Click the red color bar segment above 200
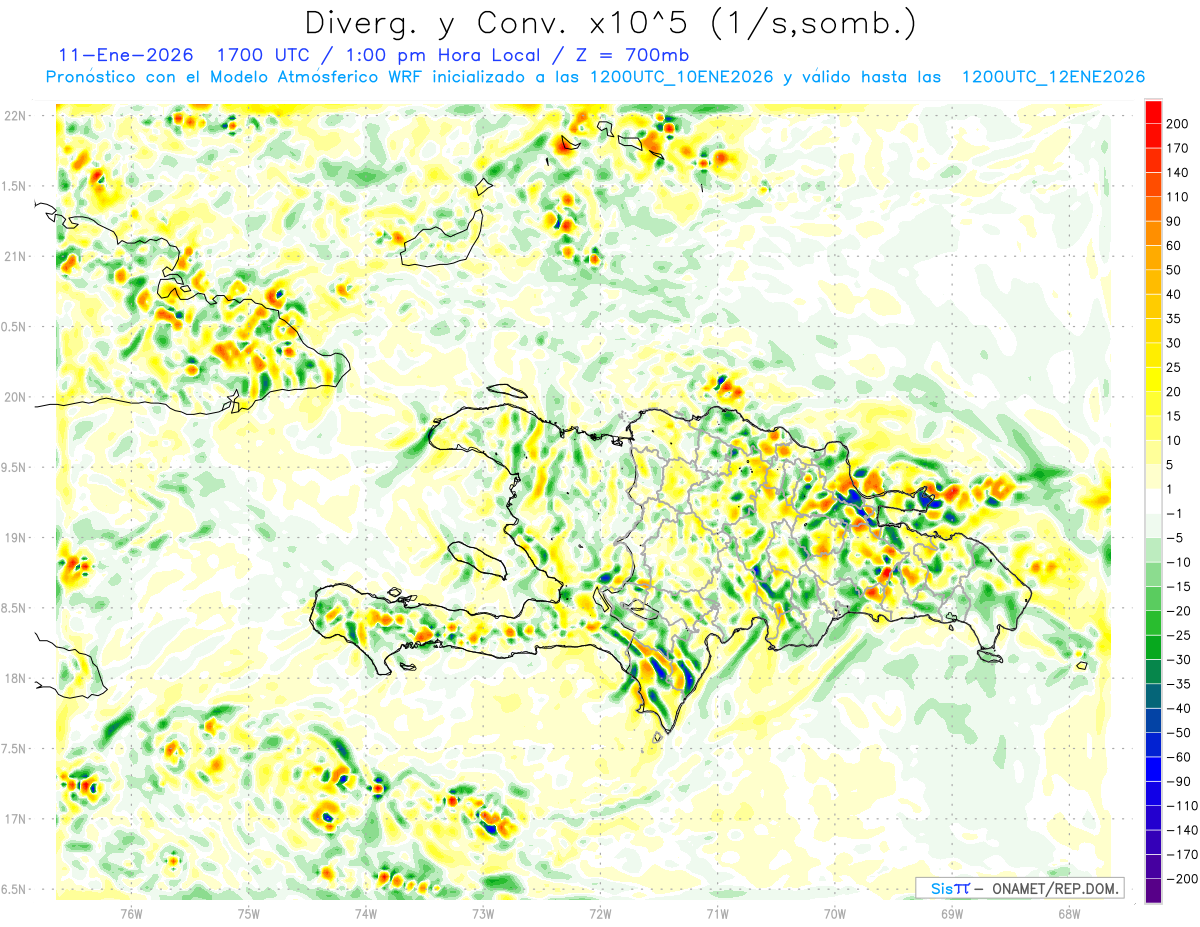 1153,112
